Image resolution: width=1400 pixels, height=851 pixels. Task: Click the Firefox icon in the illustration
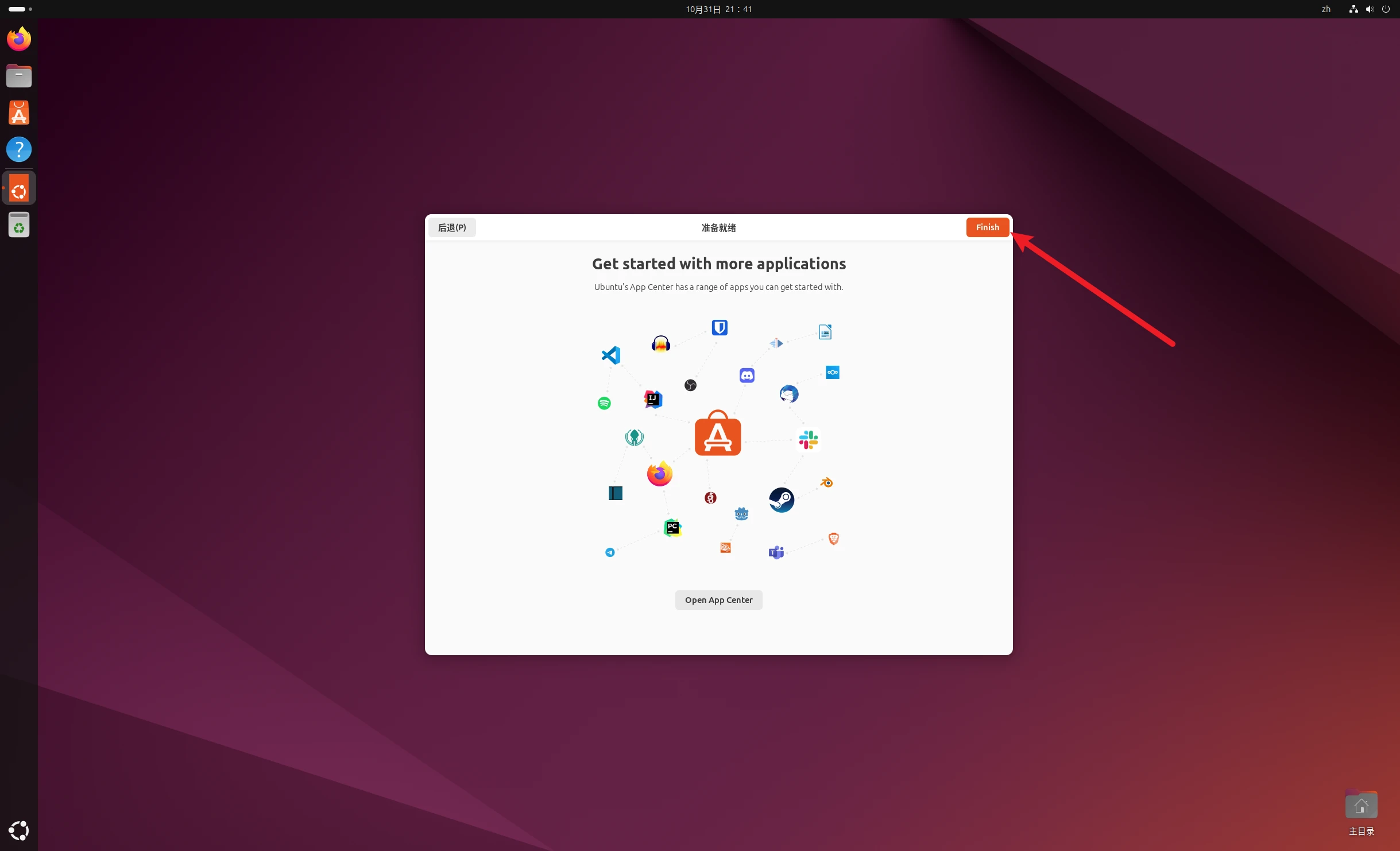pos(660,474)
